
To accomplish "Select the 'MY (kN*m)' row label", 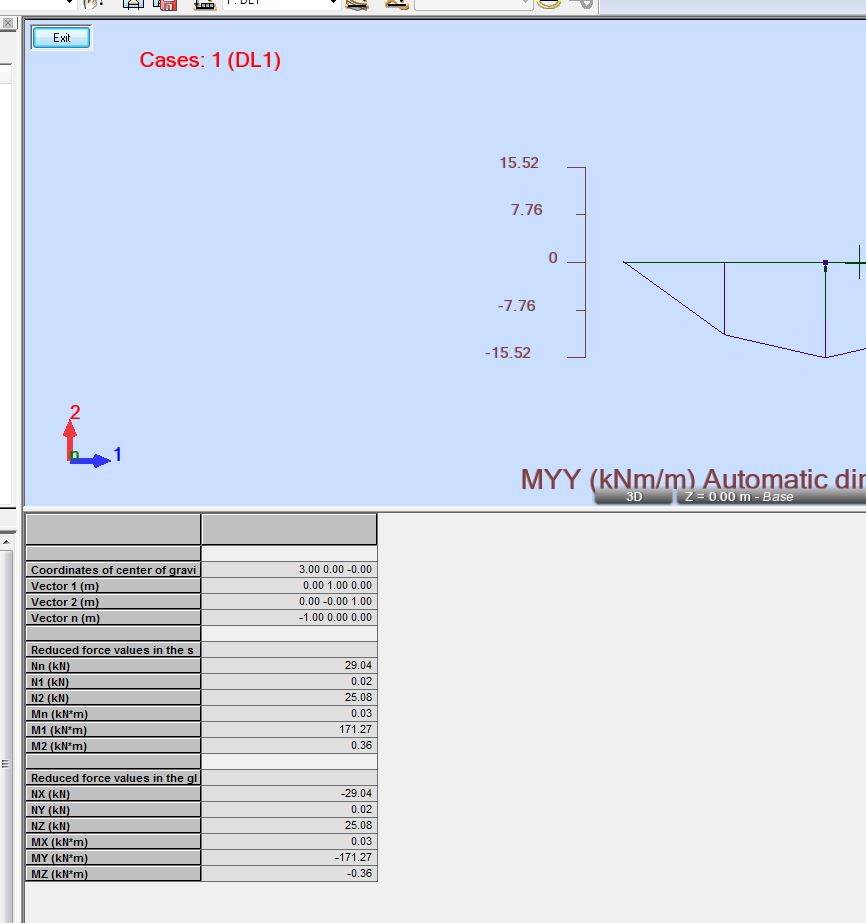I will pyautogui.click(x=113, y=858).
